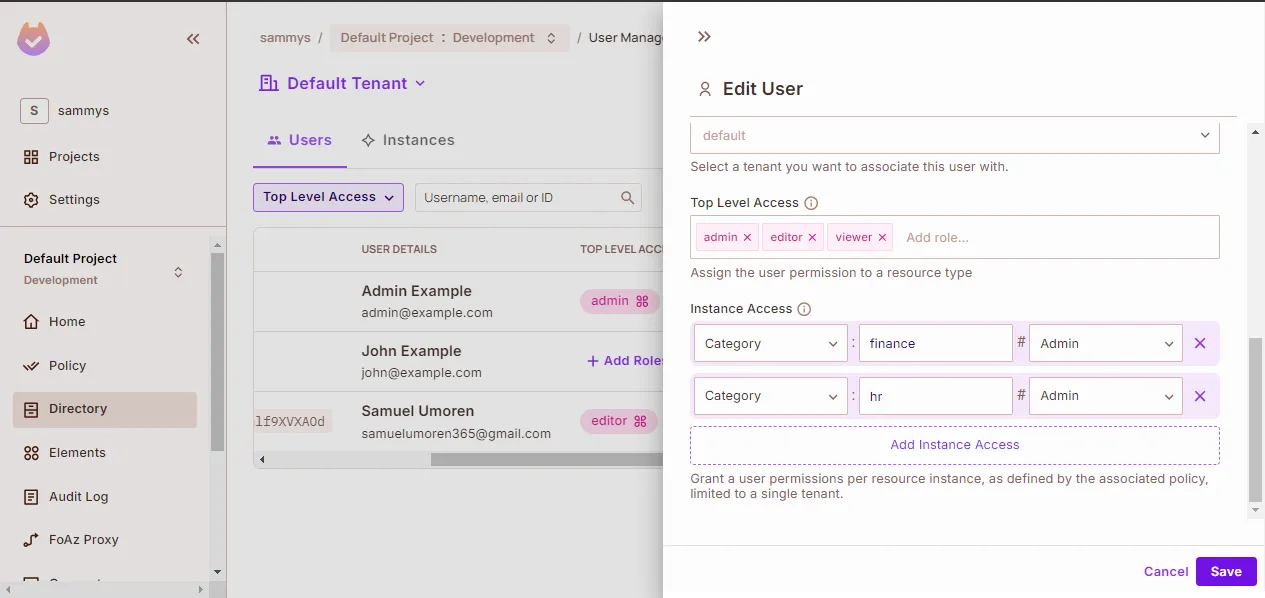This screenshot has height=598, width=1265.
Task: Delete the finance instance access row
Action: click(1200, 344)
